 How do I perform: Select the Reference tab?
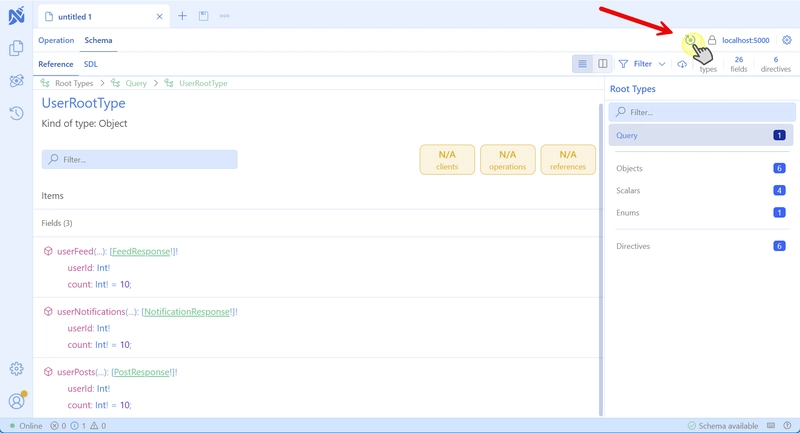[x=56, y=64]
